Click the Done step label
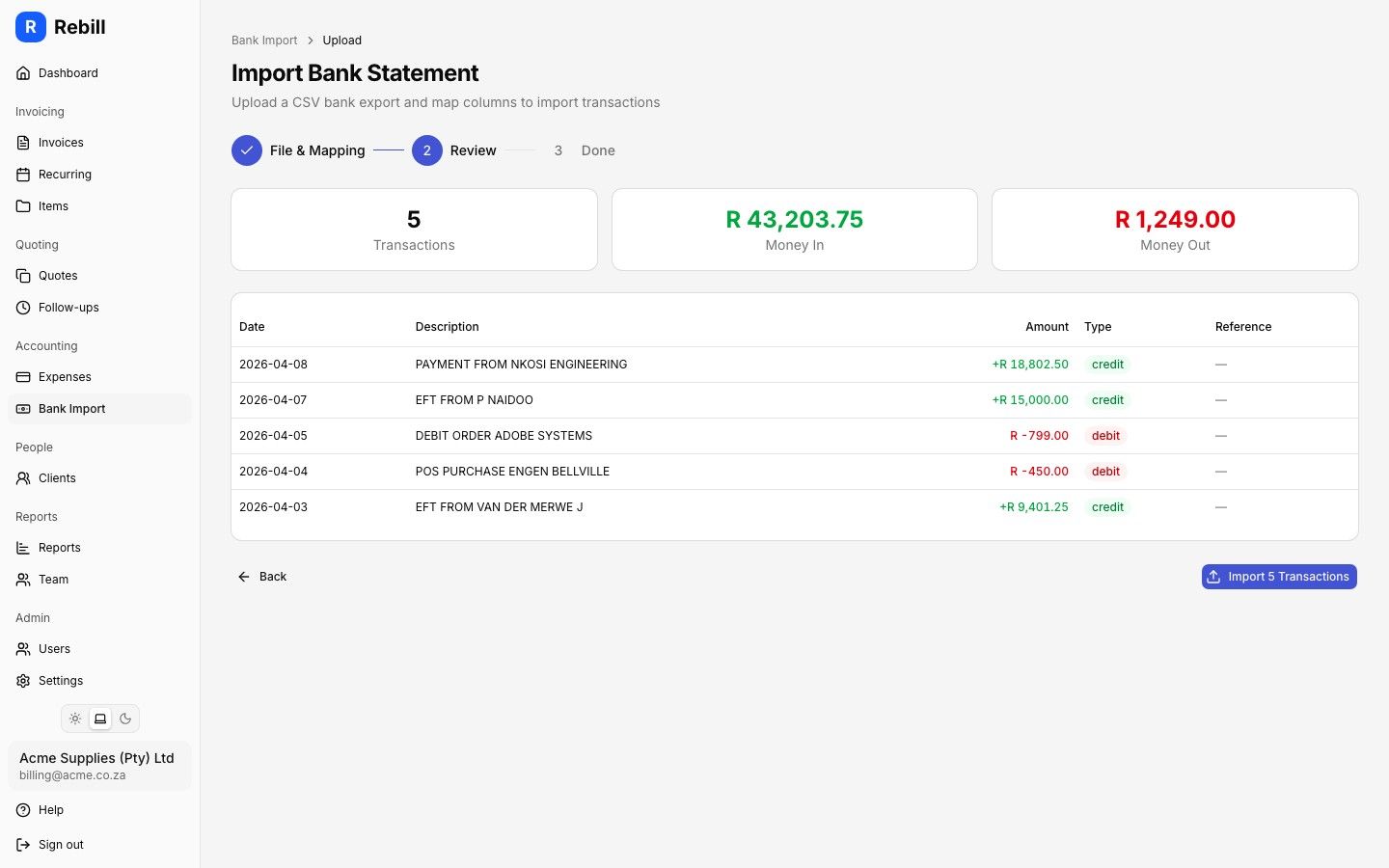 598,150
